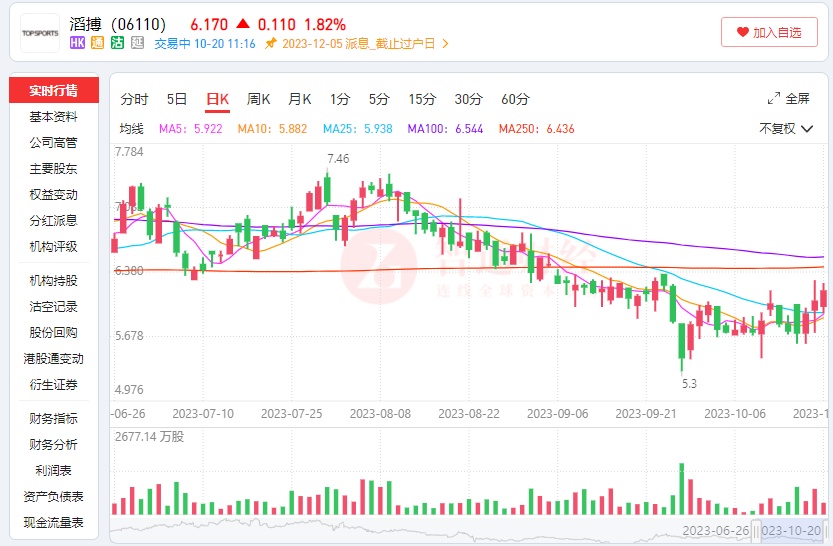The width and height of the screenshot is (833, 546).
Task: Click the heart icon in 加入自选
Action: click(742, 32)
